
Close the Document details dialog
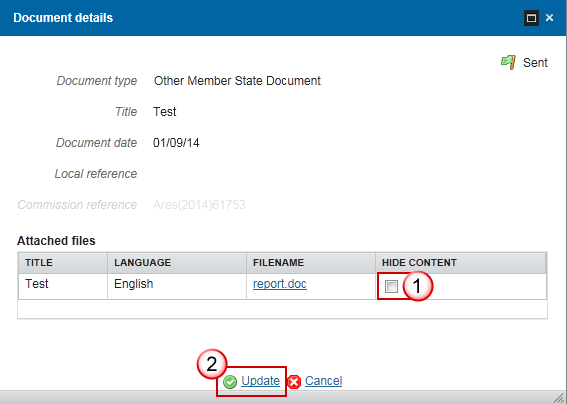[550, 17]
